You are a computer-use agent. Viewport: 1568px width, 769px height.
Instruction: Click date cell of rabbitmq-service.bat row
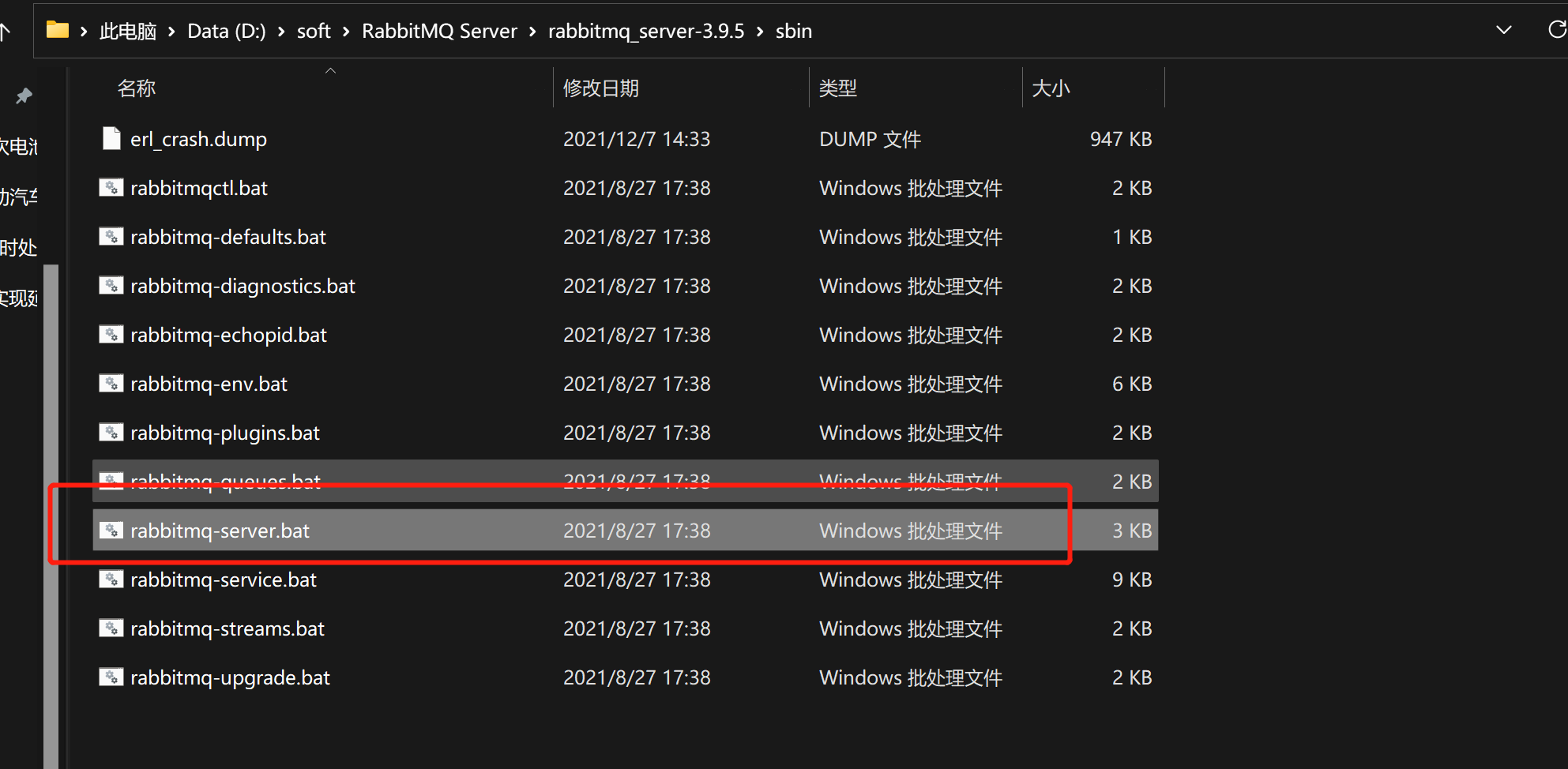click(x=637, y=580)
